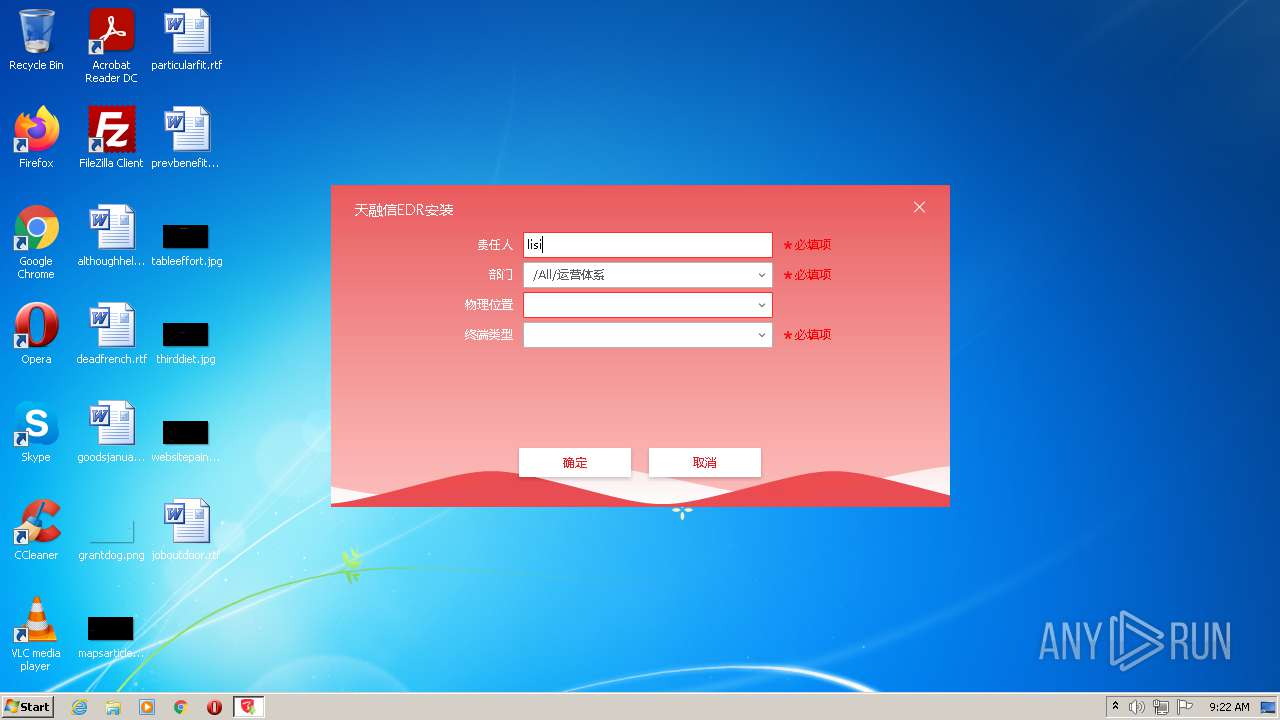The width and height of the screenshot is (1280, 720).
Task: Click the 确定 confirm button
Action: [x=575, y=462]
